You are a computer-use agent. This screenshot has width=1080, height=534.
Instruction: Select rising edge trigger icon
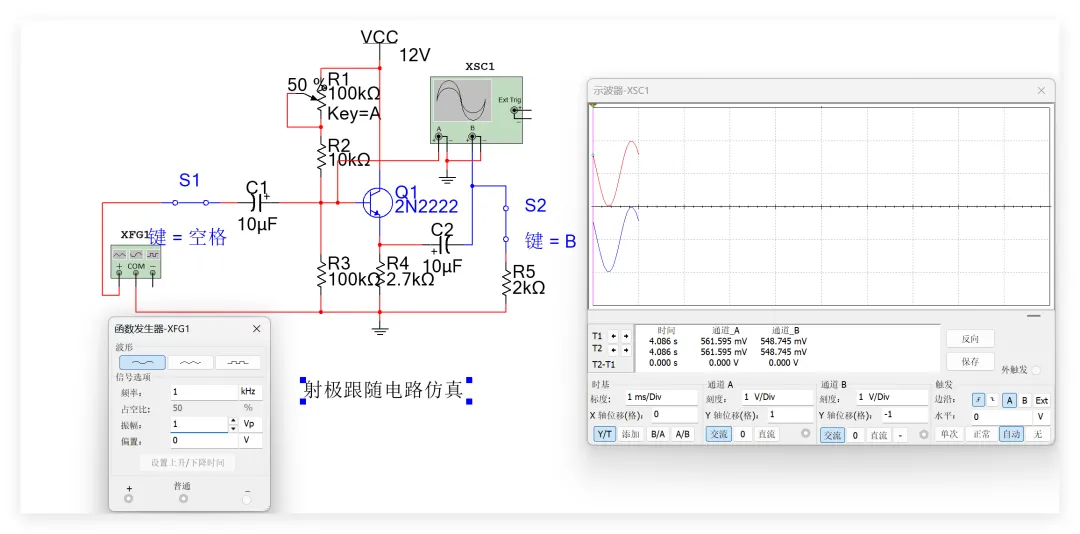pyautogui.click(x=979, y=400)
